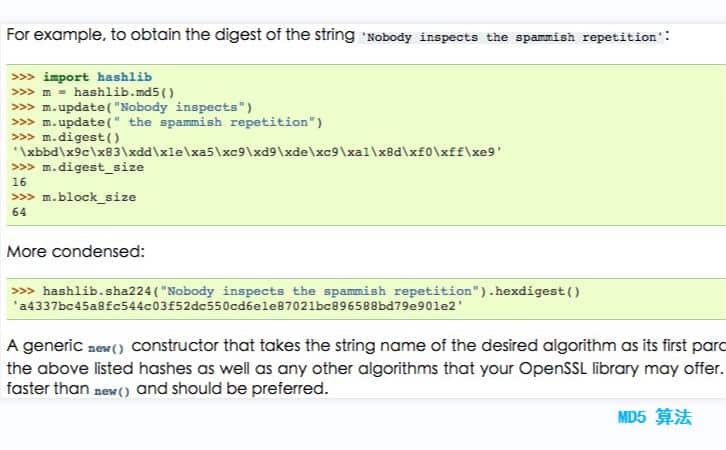
Task: Click the 'More condensed:' paragraph text
Action: 75,251
